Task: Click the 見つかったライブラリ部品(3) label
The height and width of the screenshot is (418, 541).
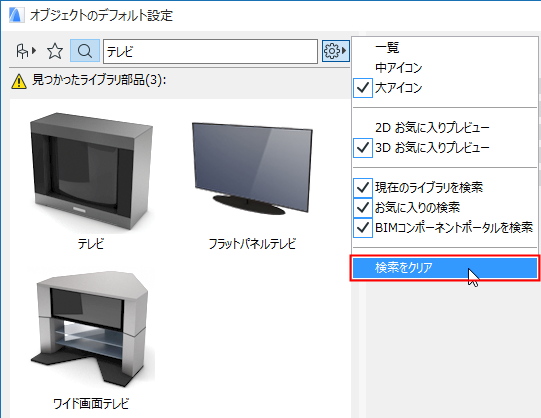Action: click(x=99, y=80)
